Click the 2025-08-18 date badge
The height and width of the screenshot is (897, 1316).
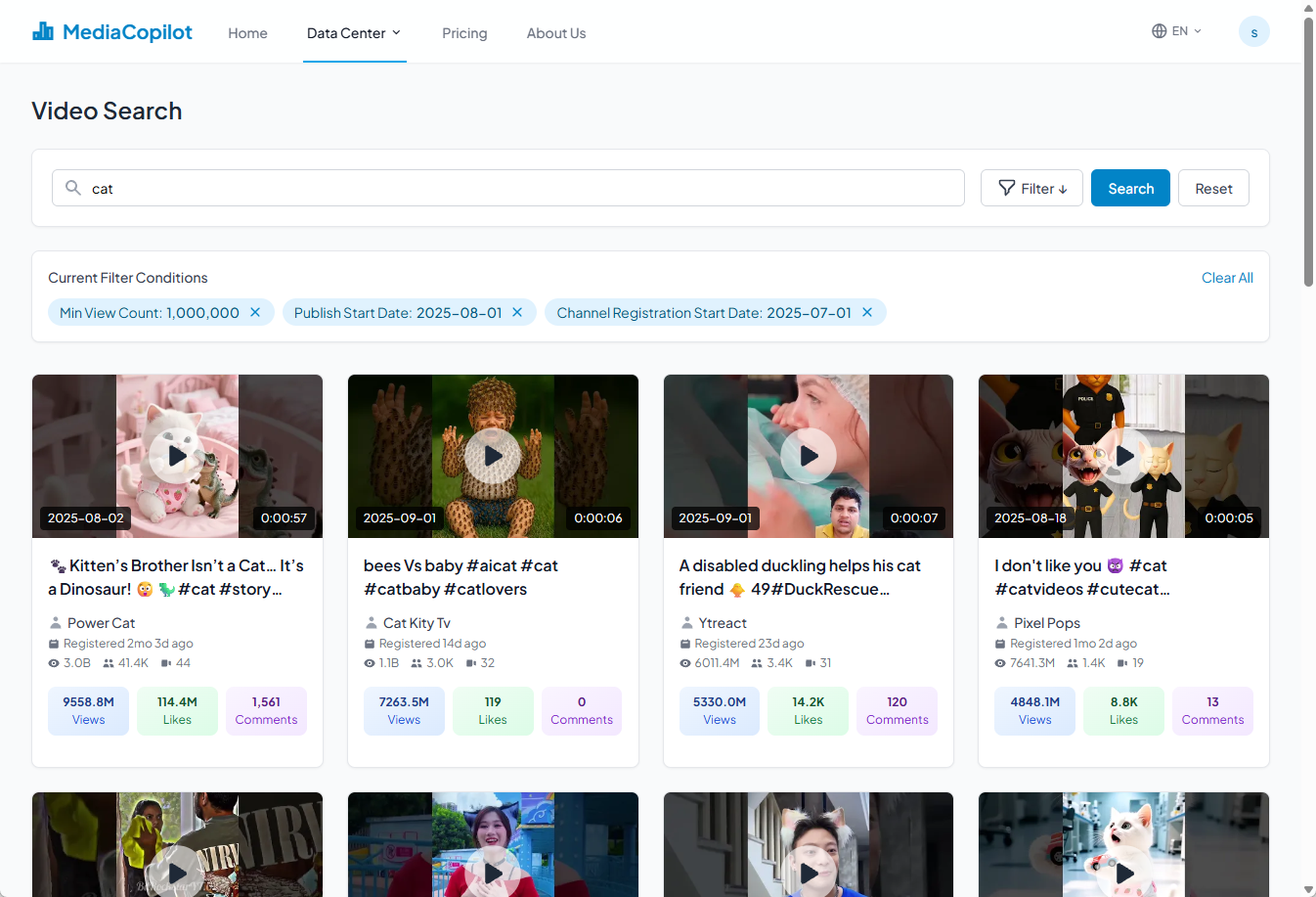[x=1031, y=517]
